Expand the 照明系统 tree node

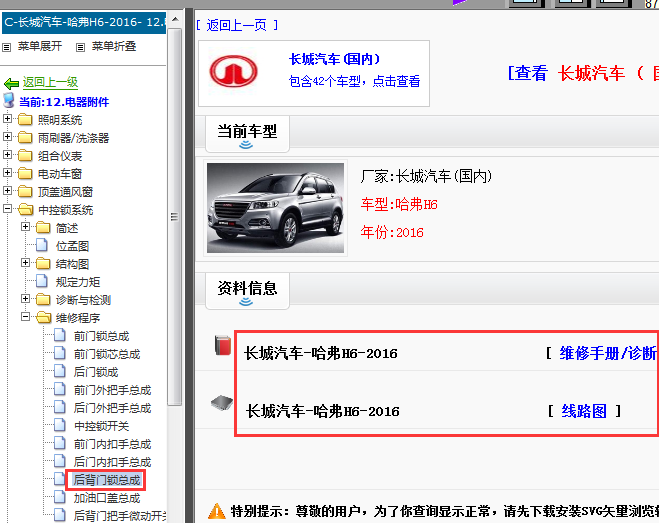7,119
